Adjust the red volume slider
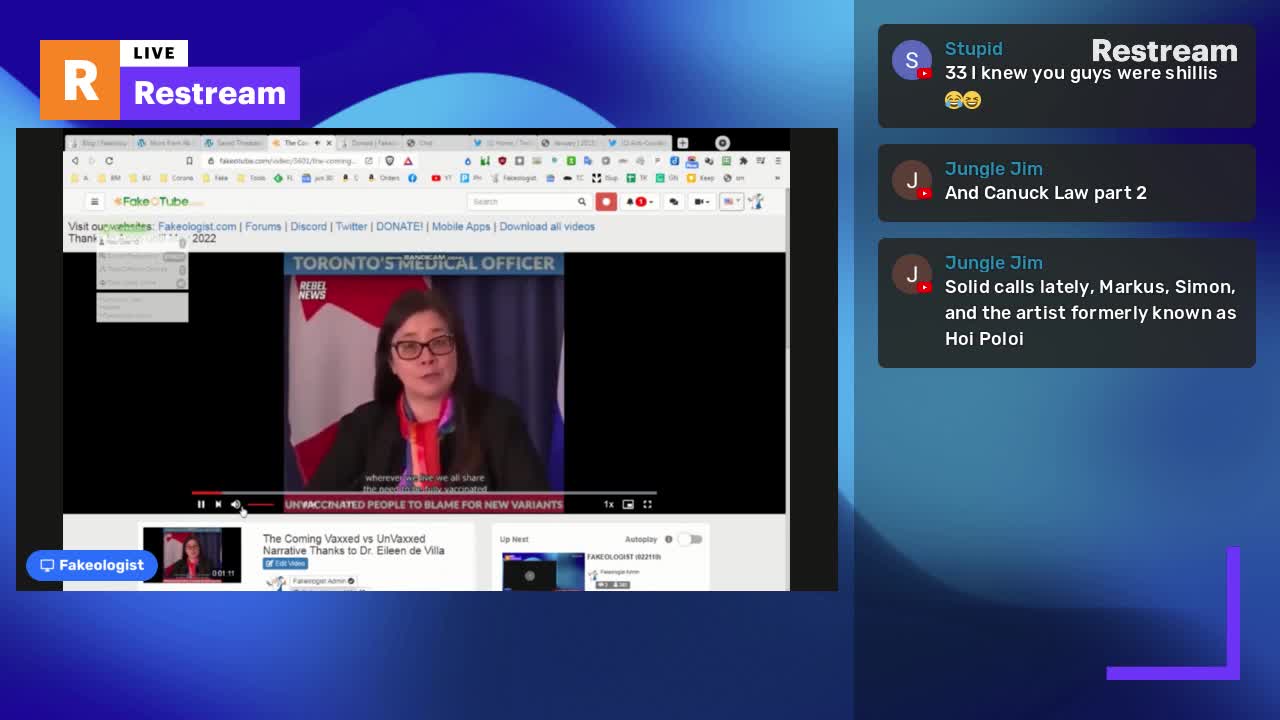 pyautogui.click(x=260, y=504)
